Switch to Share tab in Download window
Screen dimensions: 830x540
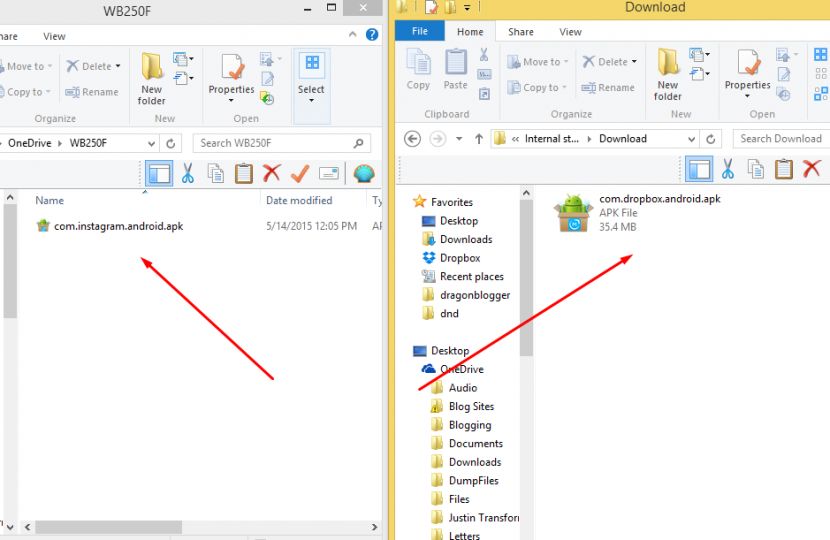tap(521, 32)
